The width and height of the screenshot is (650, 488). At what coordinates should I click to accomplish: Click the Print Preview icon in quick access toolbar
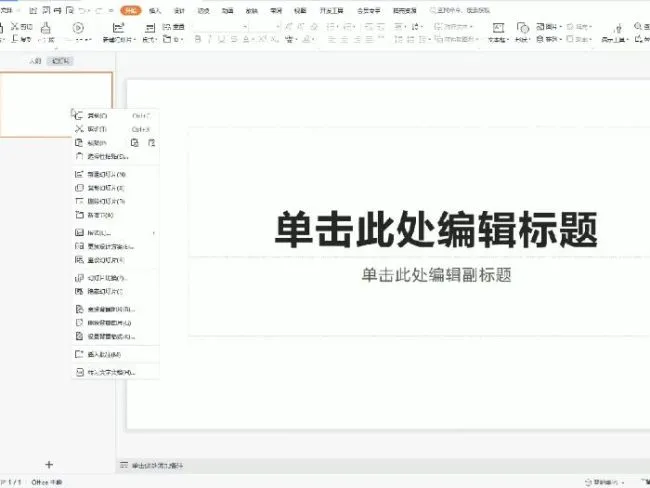(x=70, y=10)
